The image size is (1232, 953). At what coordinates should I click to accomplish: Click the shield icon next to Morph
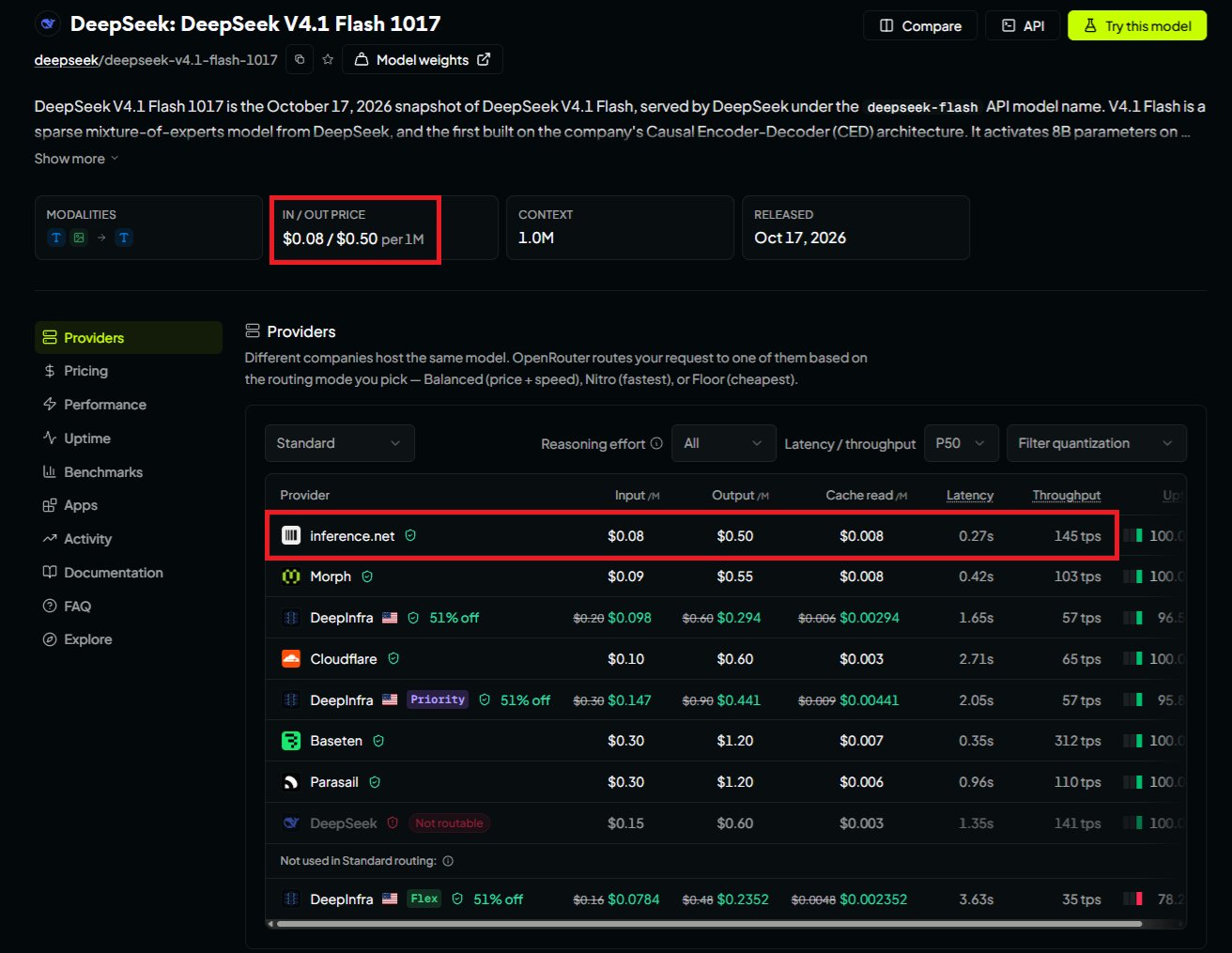[367, 576]
